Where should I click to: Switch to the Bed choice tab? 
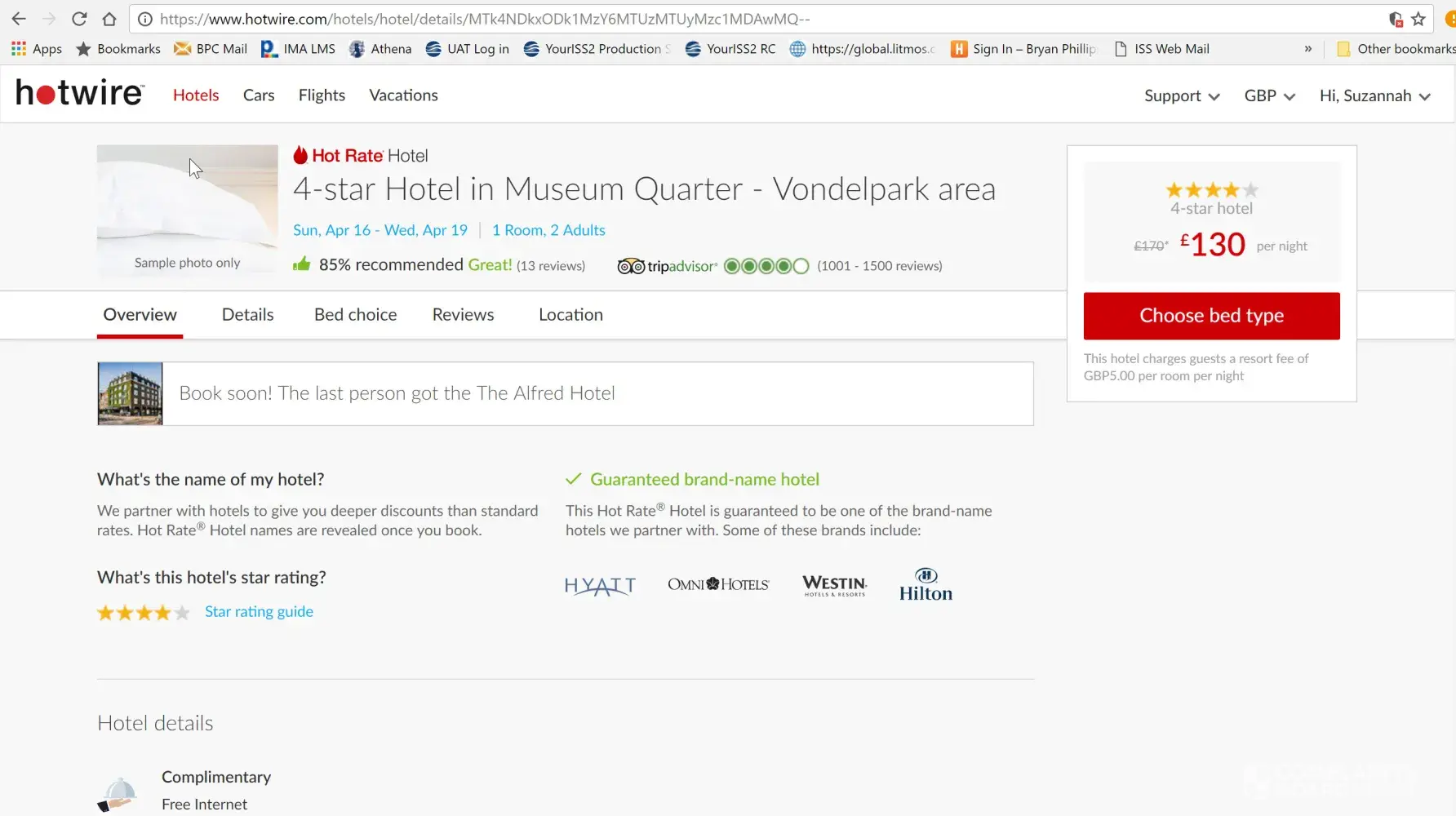(355, 315)
